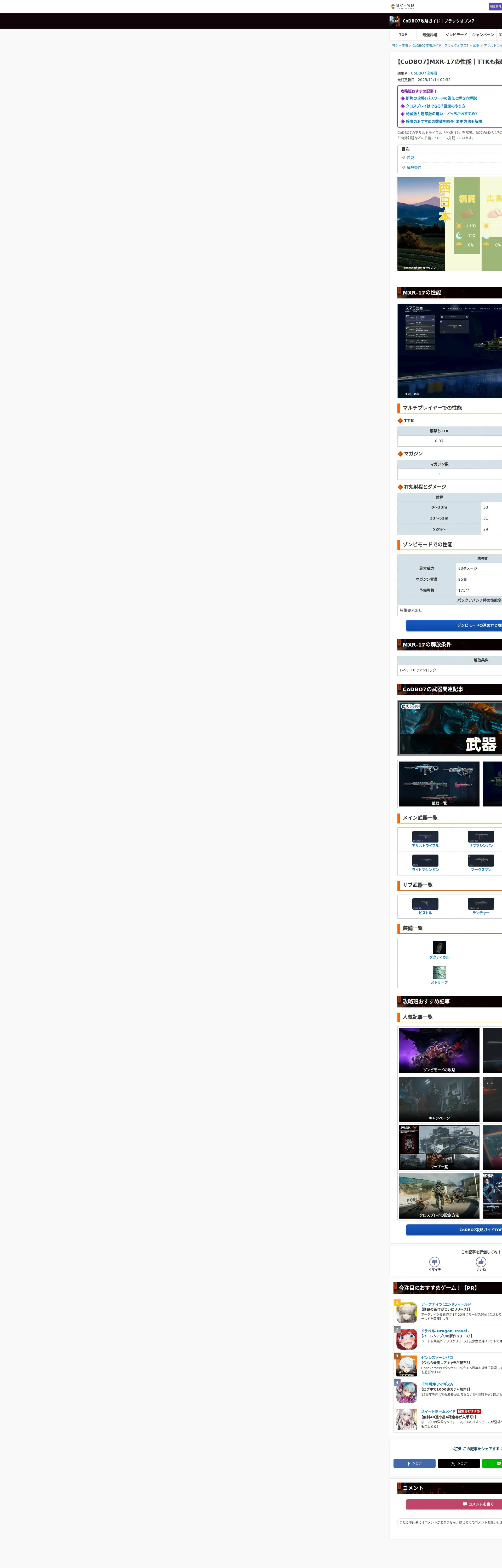Click the タクティカル equipment icon

439,948
